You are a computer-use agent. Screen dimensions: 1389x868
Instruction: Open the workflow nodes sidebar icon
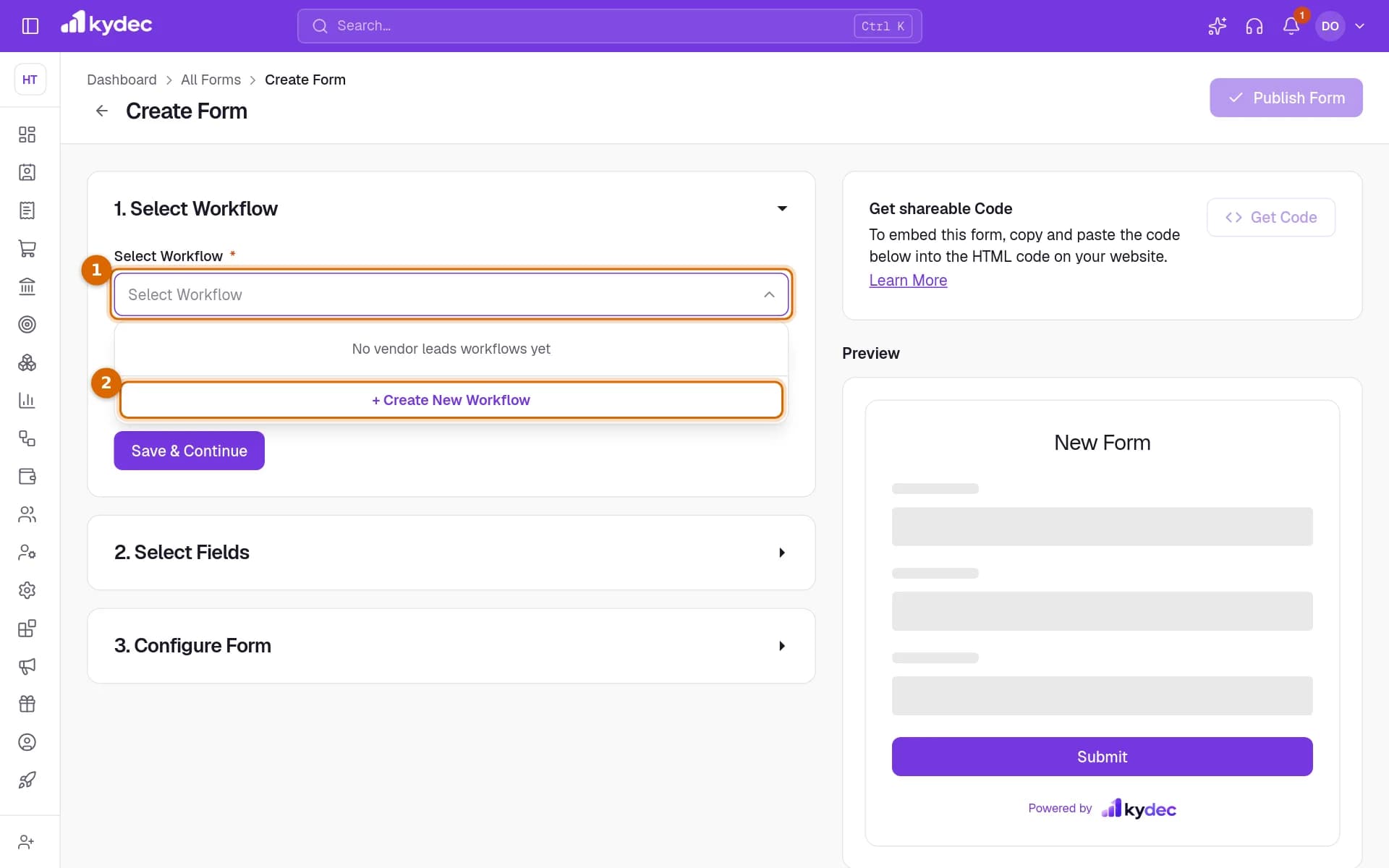[27, 438]
